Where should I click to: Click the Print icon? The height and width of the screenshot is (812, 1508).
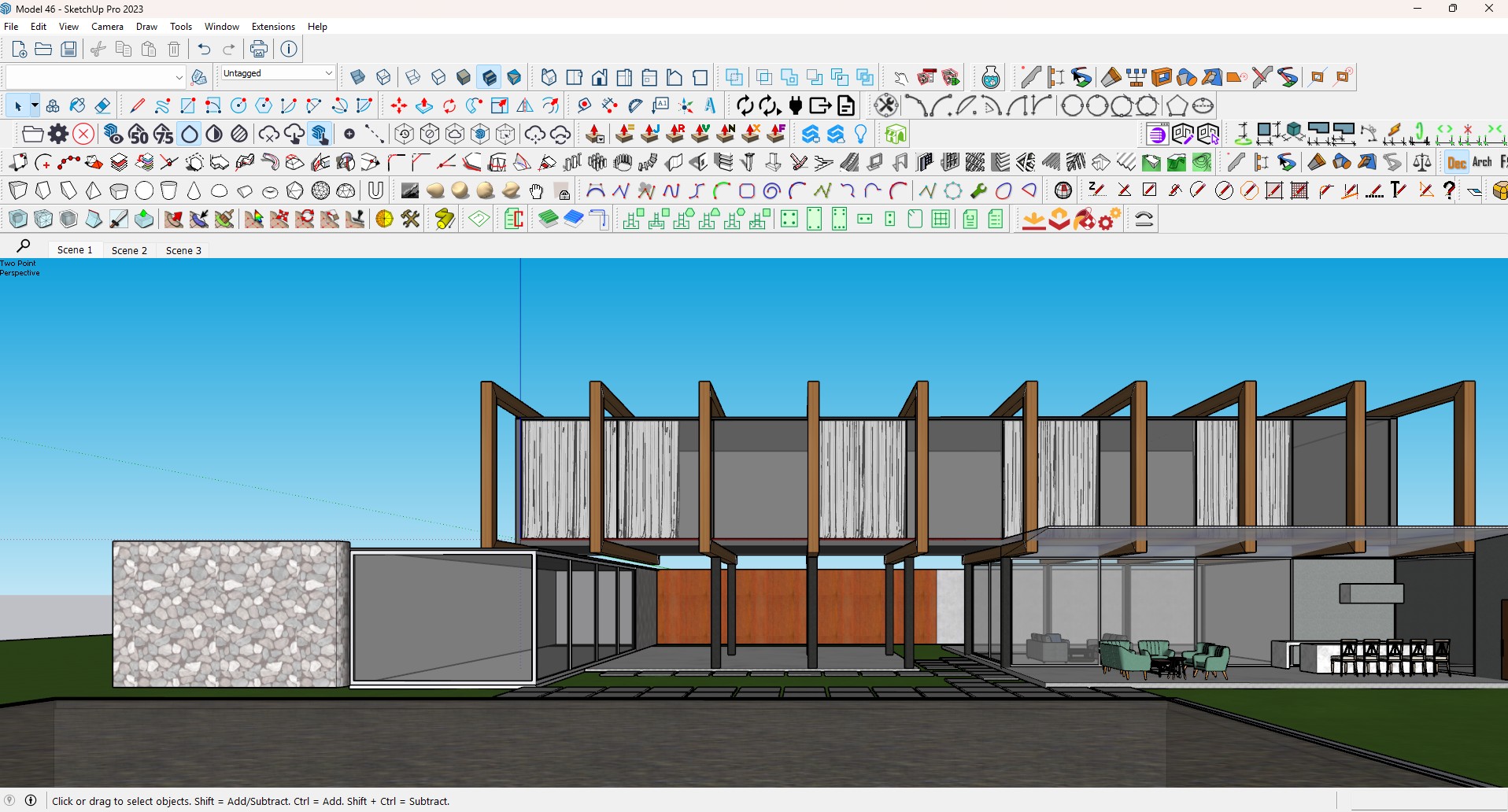tap(259, 49)
